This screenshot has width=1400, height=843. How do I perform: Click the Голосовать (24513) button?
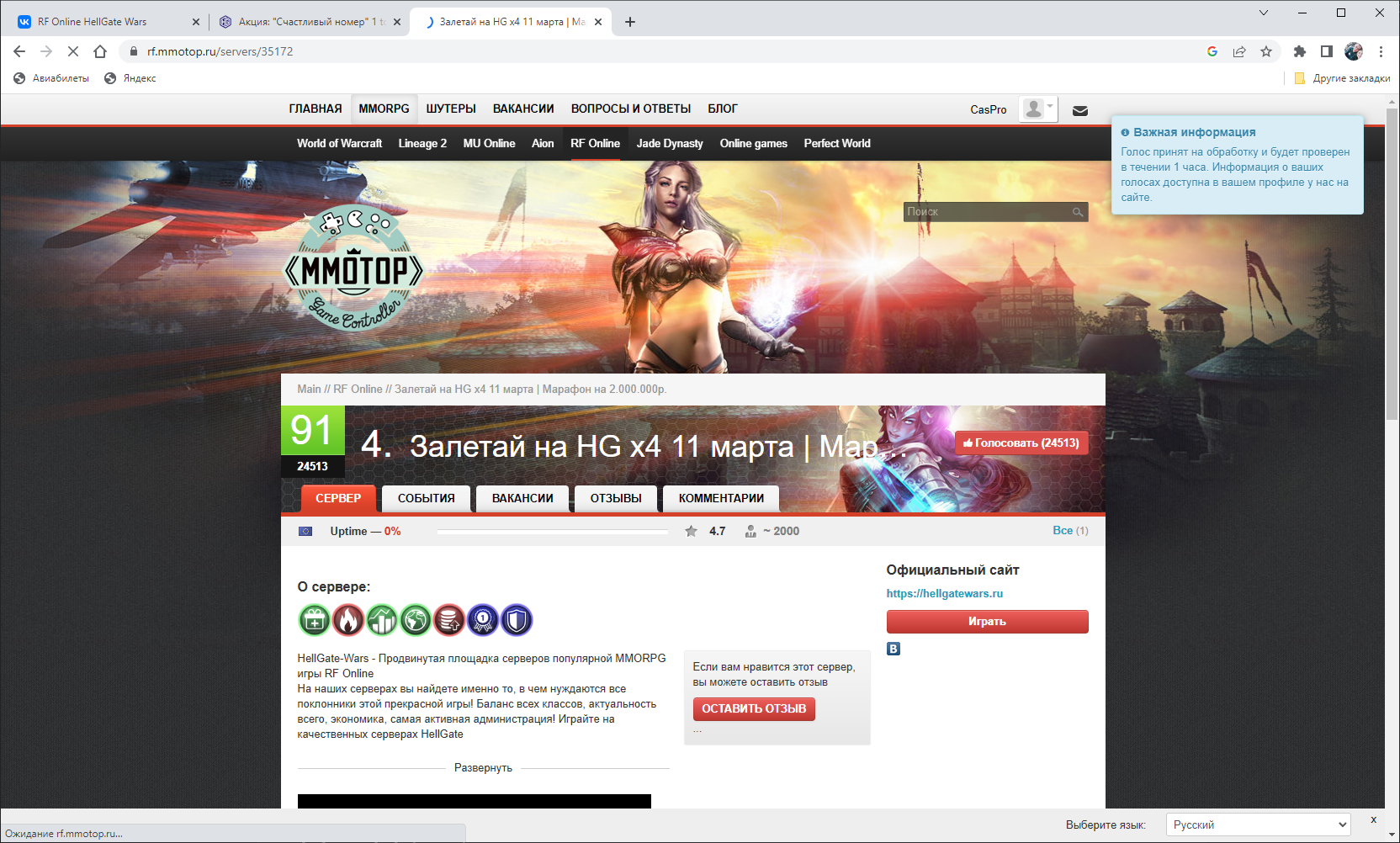click(x=1021, y=443)
